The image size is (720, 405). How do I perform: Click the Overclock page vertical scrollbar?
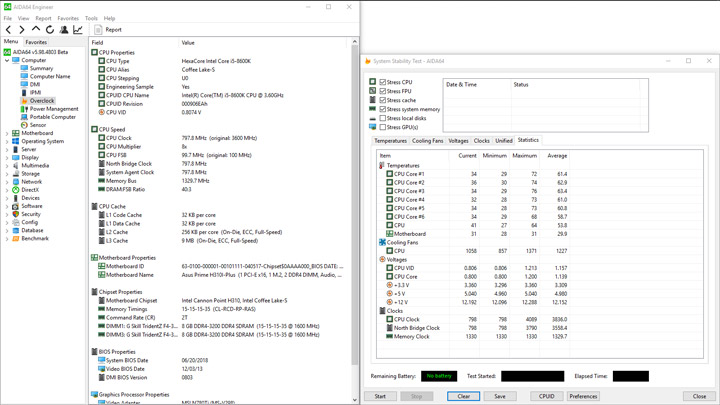point(354,204)
